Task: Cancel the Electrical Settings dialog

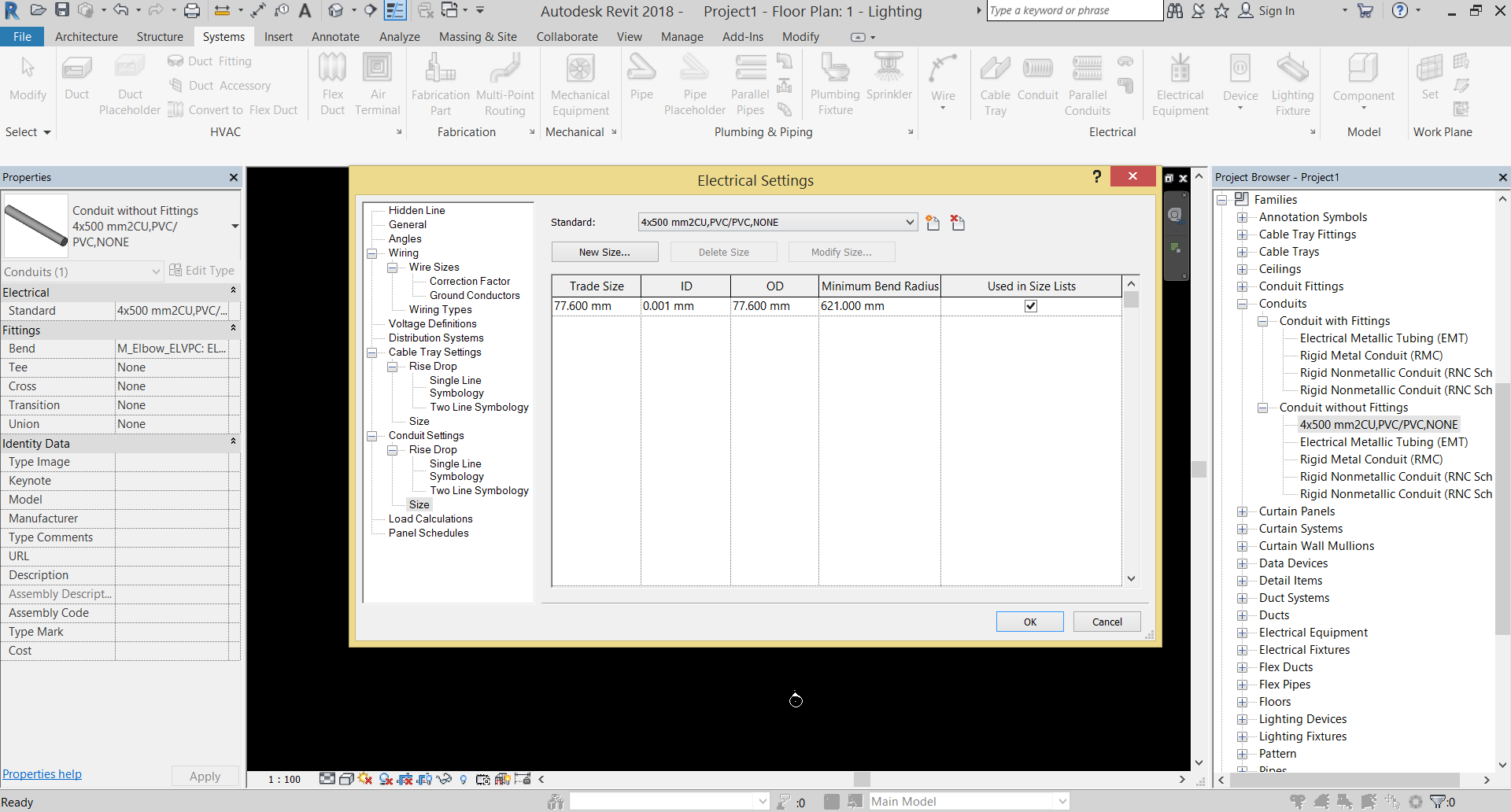Action: point(1107,622)
